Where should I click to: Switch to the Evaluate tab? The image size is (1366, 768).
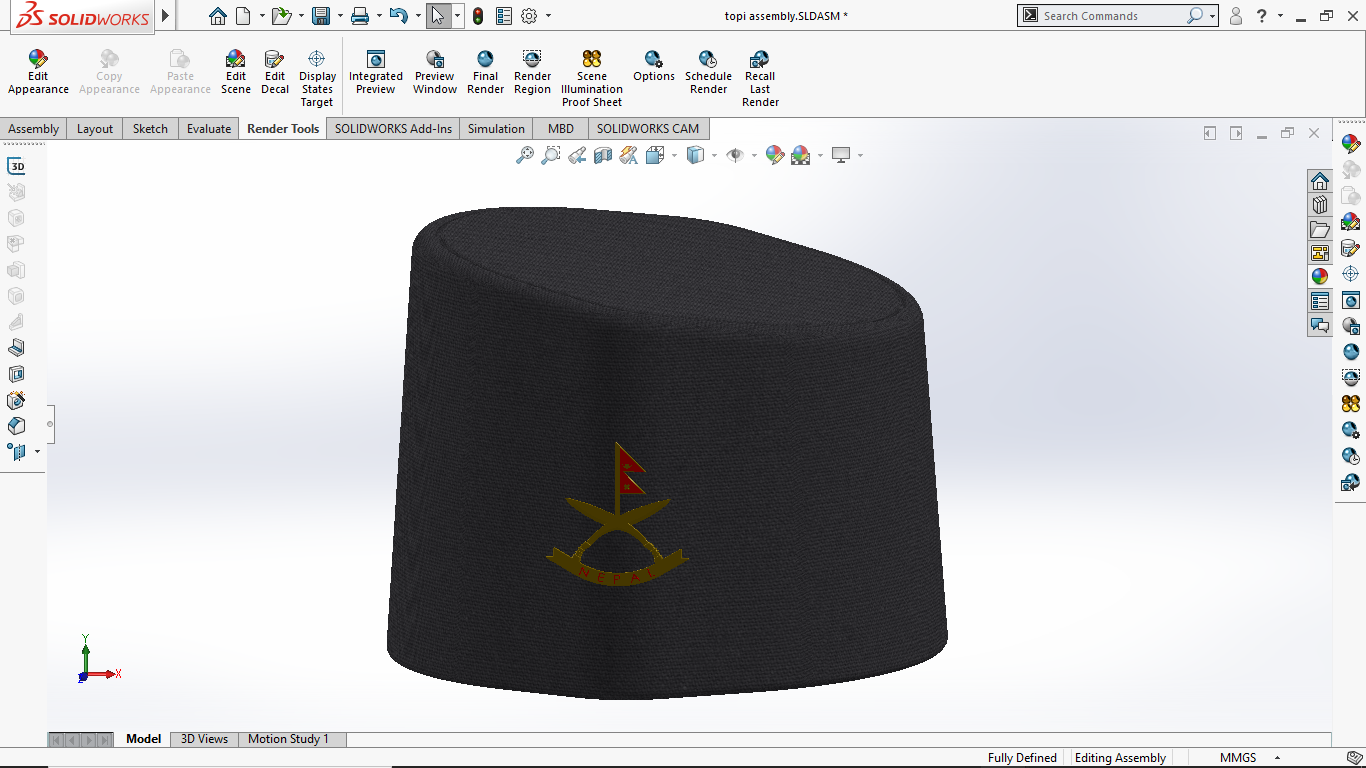pyautogui.click(x=209, y=129)
